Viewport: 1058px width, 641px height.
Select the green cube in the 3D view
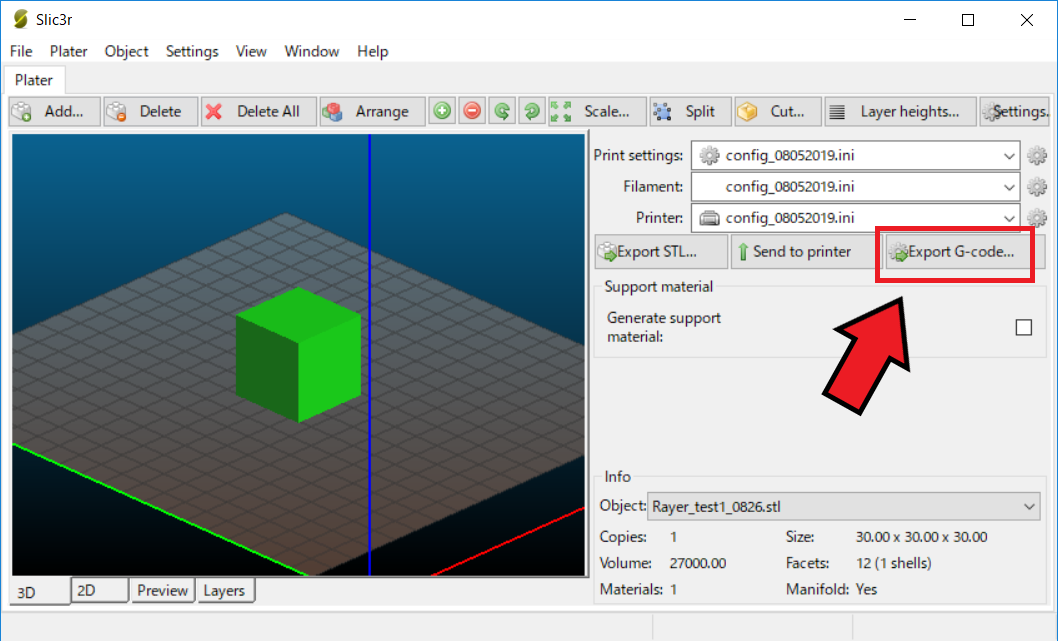point(298,354)
